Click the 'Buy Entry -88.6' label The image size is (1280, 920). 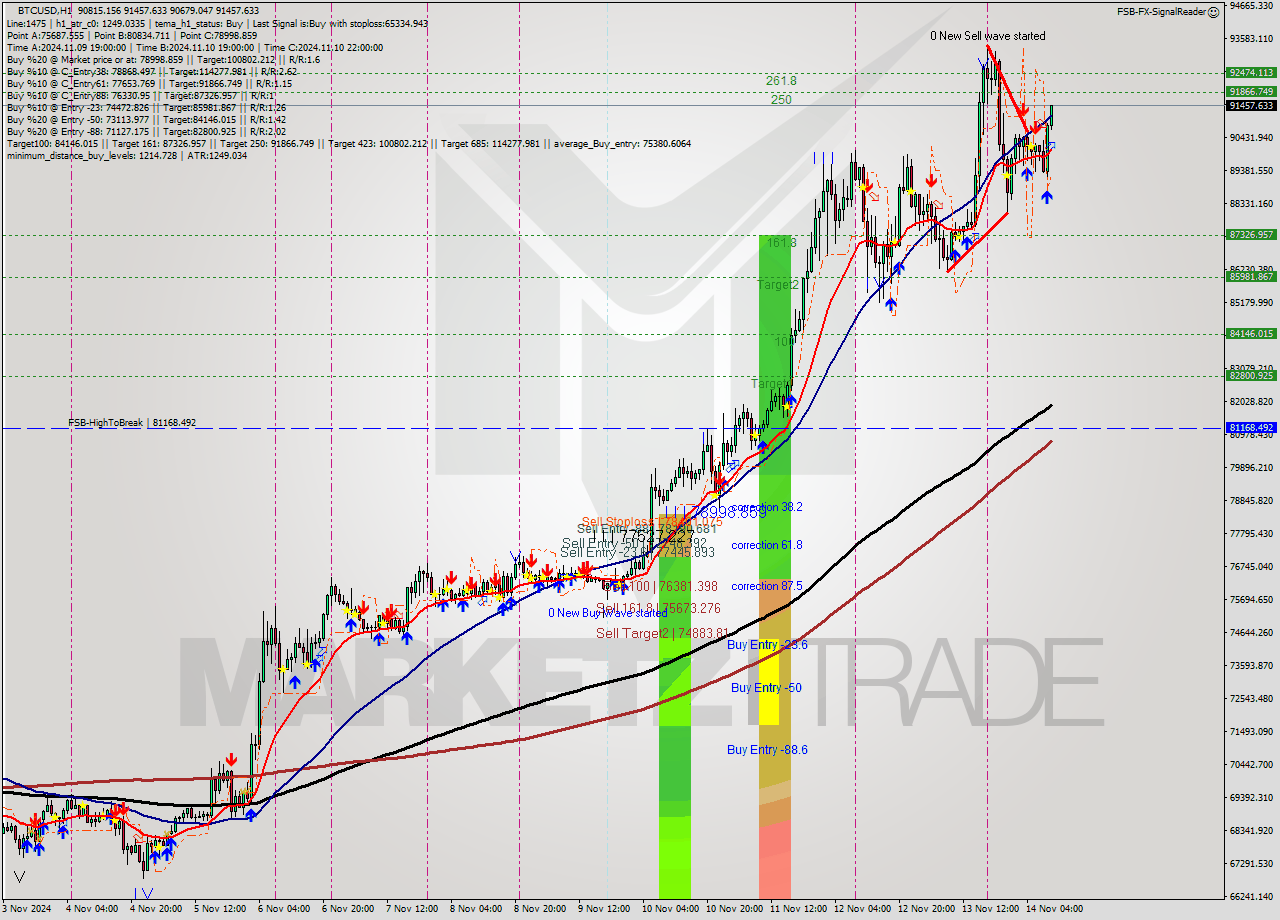[767, 749]
